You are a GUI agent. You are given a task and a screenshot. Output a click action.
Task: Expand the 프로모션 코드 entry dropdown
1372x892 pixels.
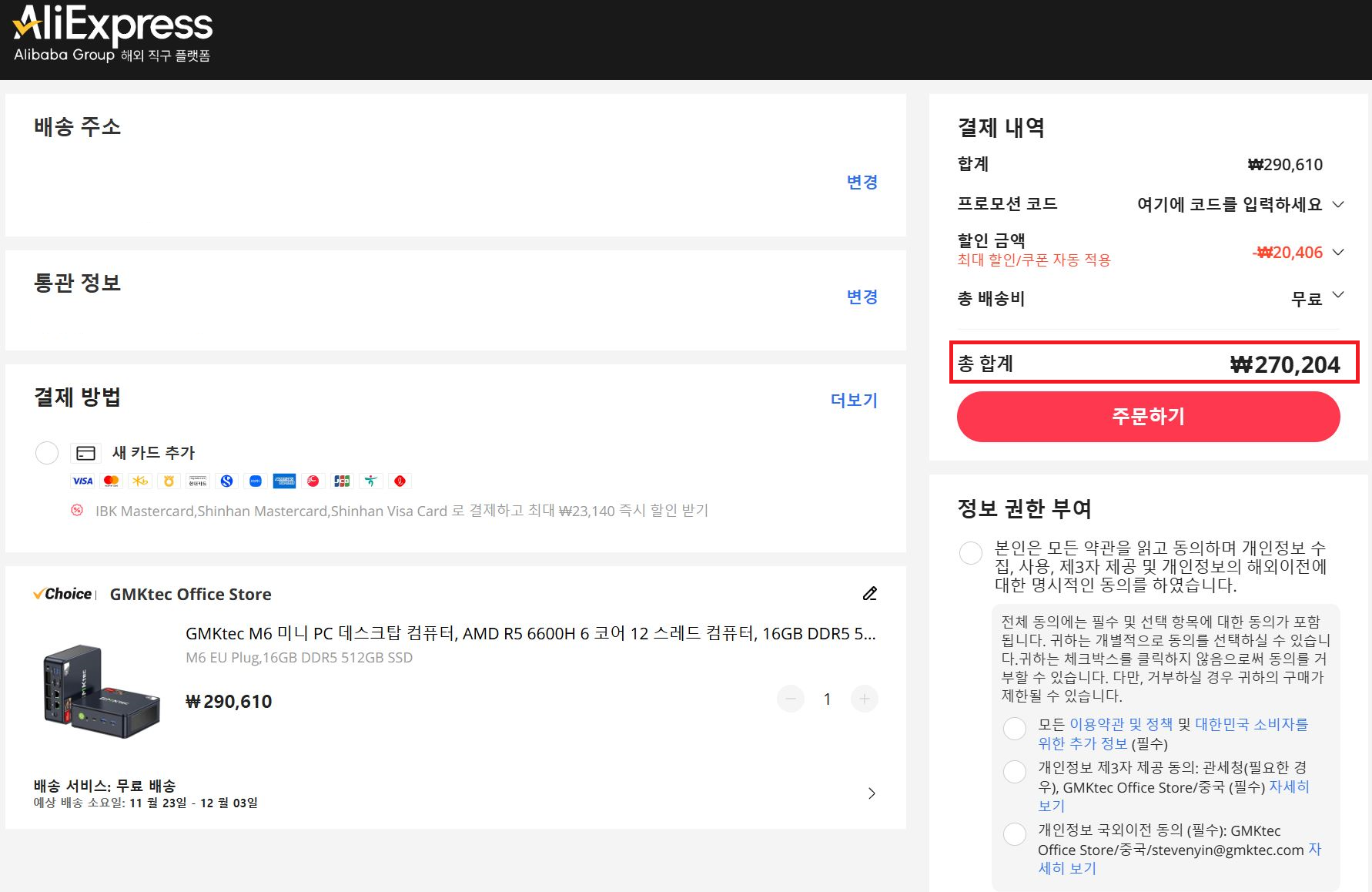click(x=1338, y=204)
